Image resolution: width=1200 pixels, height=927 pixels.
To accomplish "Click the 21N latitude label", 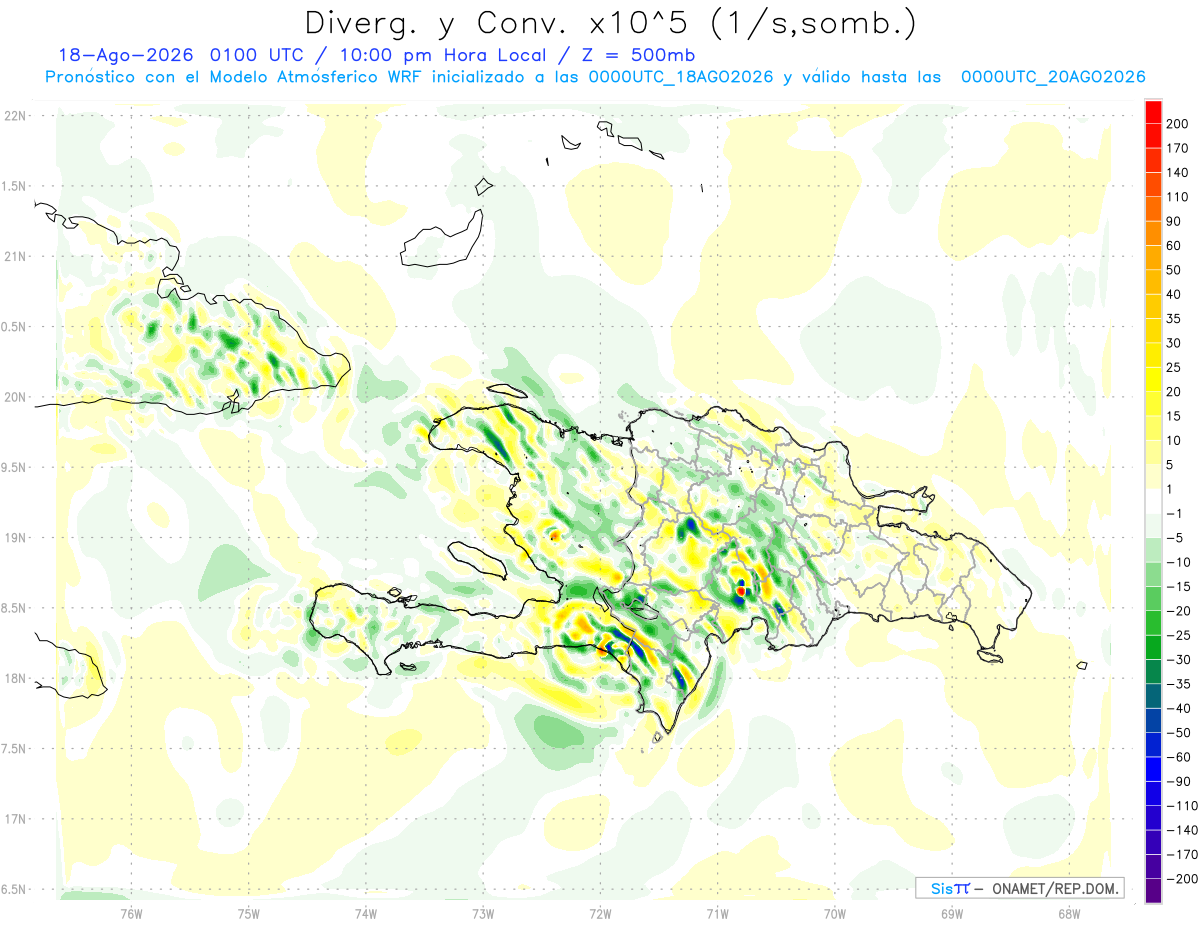I will pos(14,256).
